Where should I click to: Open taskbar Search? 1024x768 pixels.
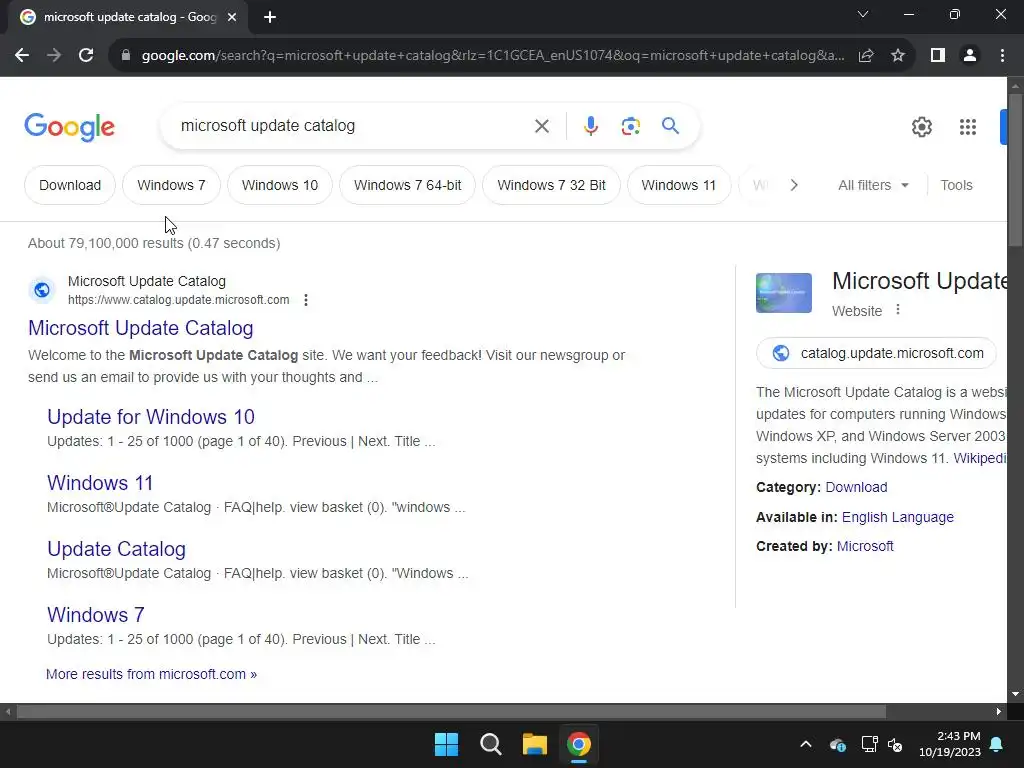(x=490, y=744)
